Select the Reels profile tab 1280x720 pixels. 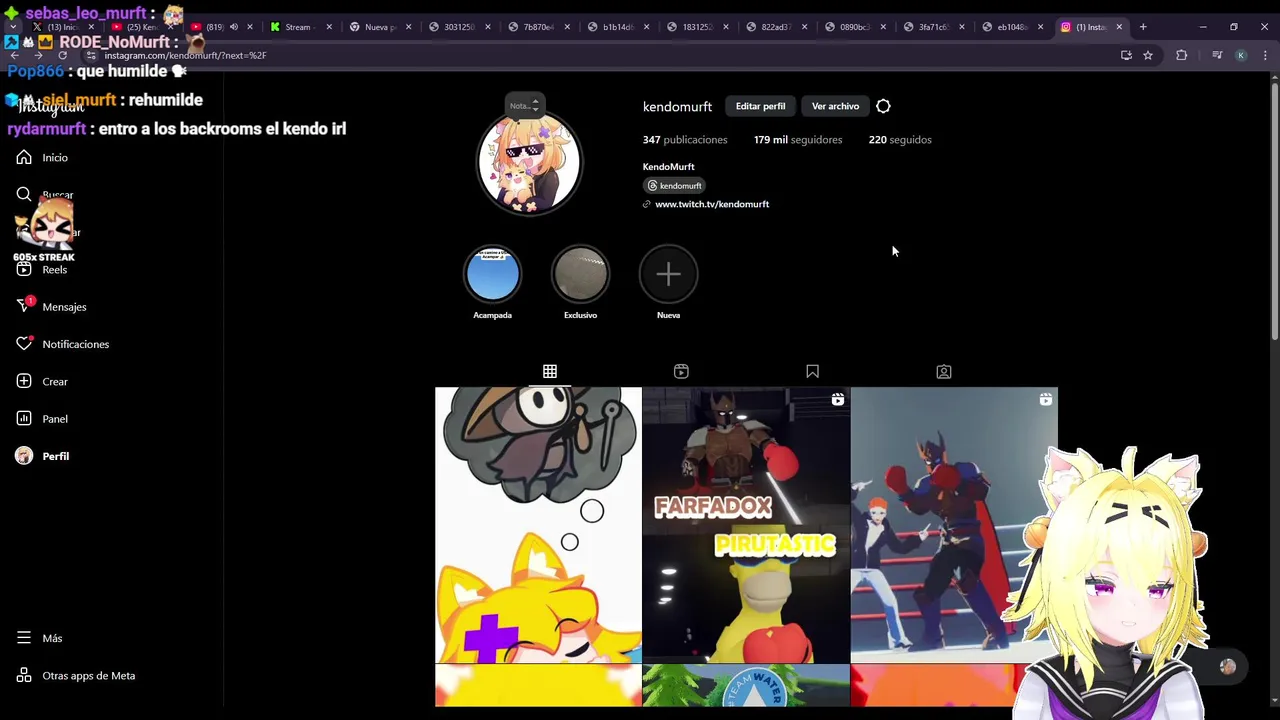click(x=681, y=371)
